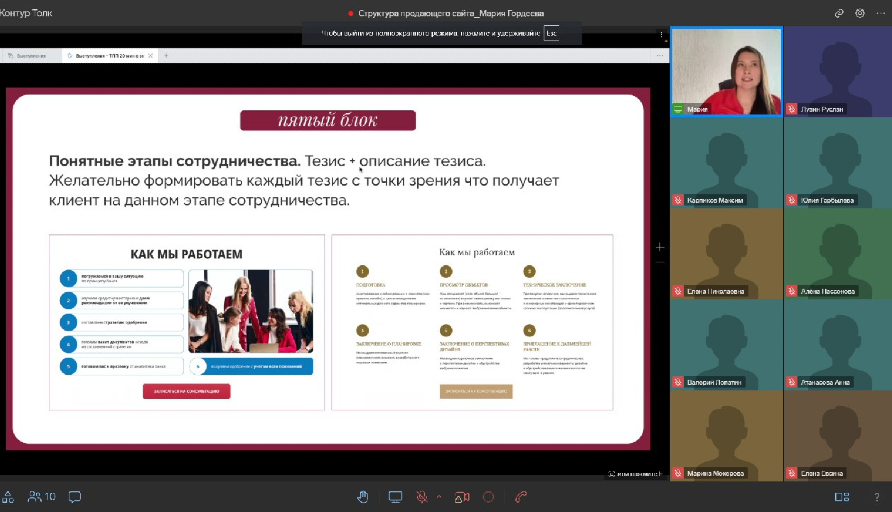Open the apps and integrations icon
Image resolution: width=892 pixels, height=512 pixels.
tap(8, 497)
